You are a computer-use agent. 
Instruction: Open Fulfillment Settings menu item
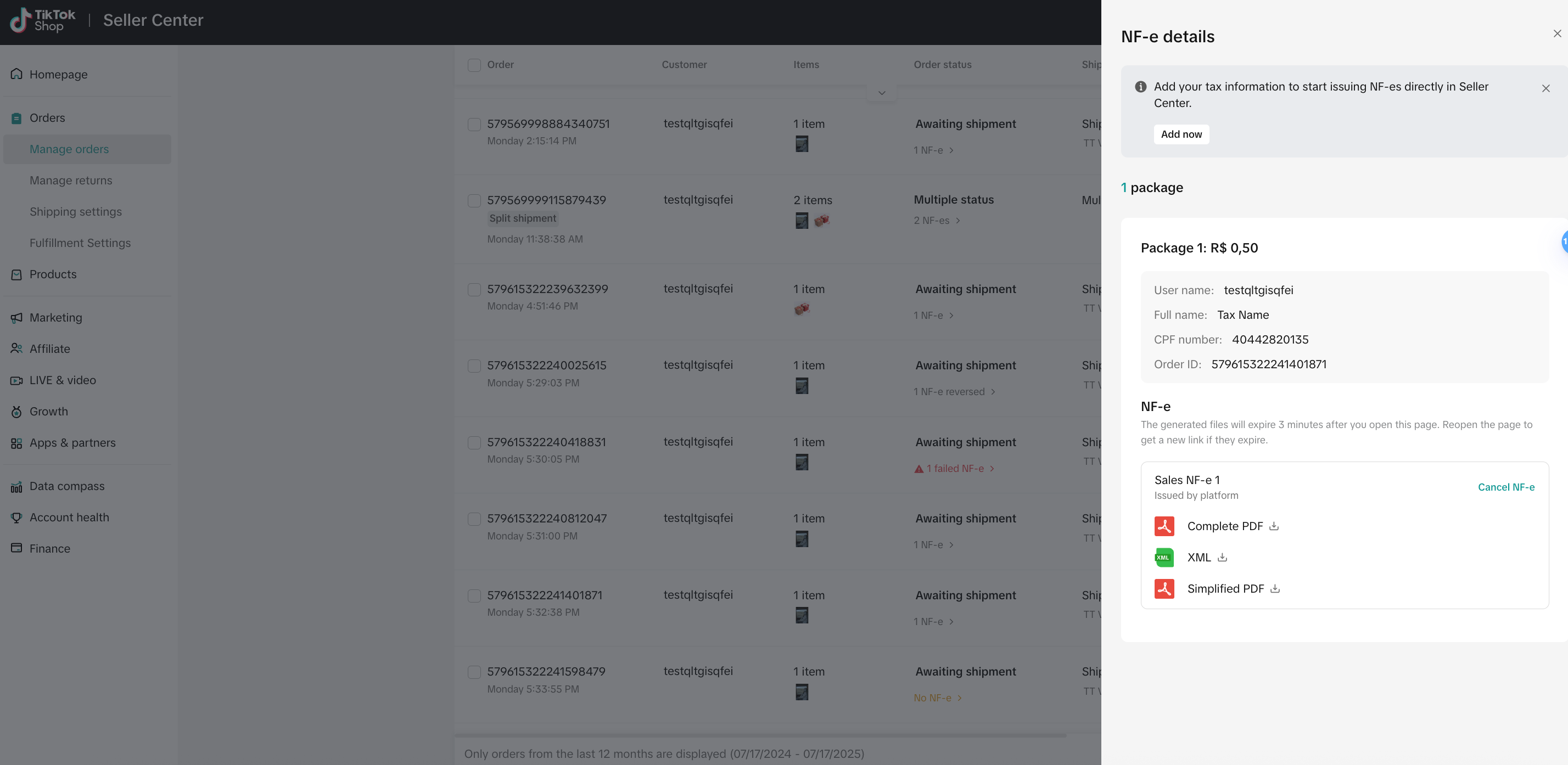coord(80,243)
